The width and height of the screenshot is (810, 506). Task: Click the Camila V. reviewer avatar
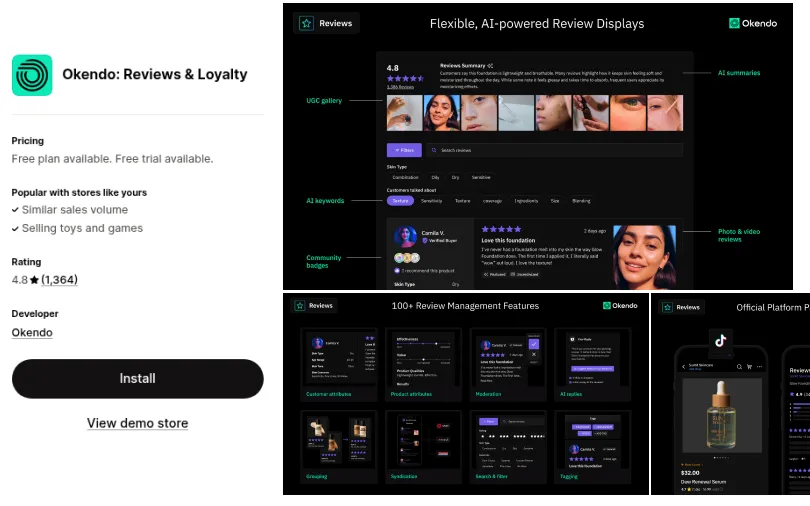pyautogui.click(x=406, y=236)
